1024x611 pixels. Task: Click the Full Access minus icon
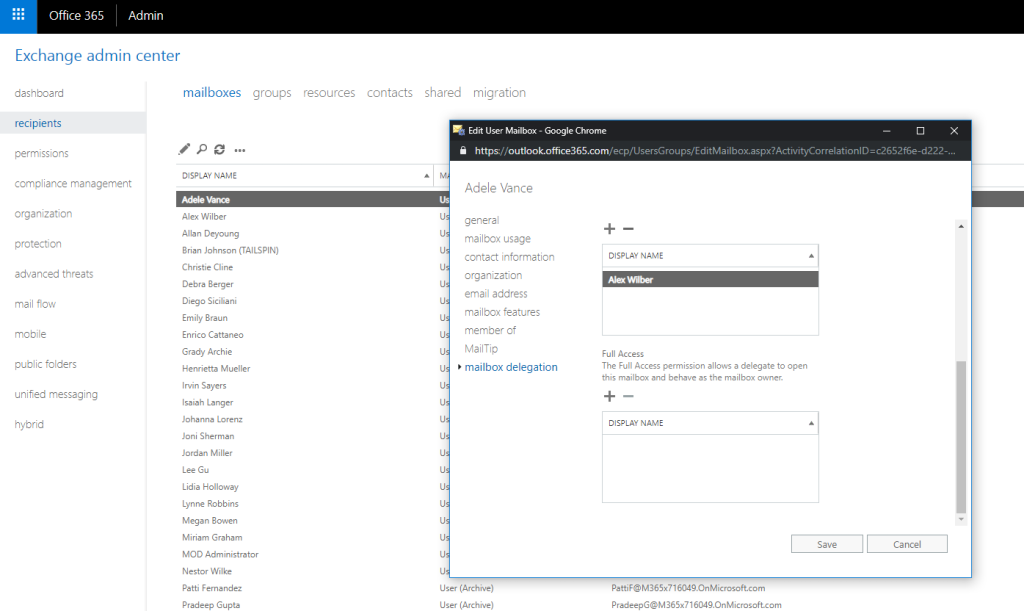point(626,396)
